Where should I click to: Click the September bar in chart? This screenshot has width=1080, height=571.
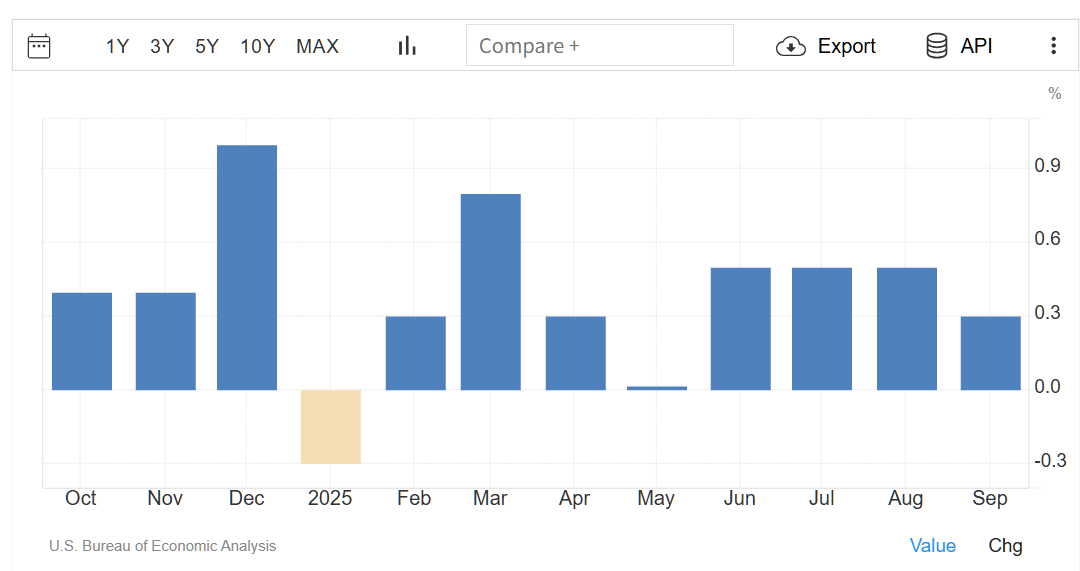tap(990, 353)
